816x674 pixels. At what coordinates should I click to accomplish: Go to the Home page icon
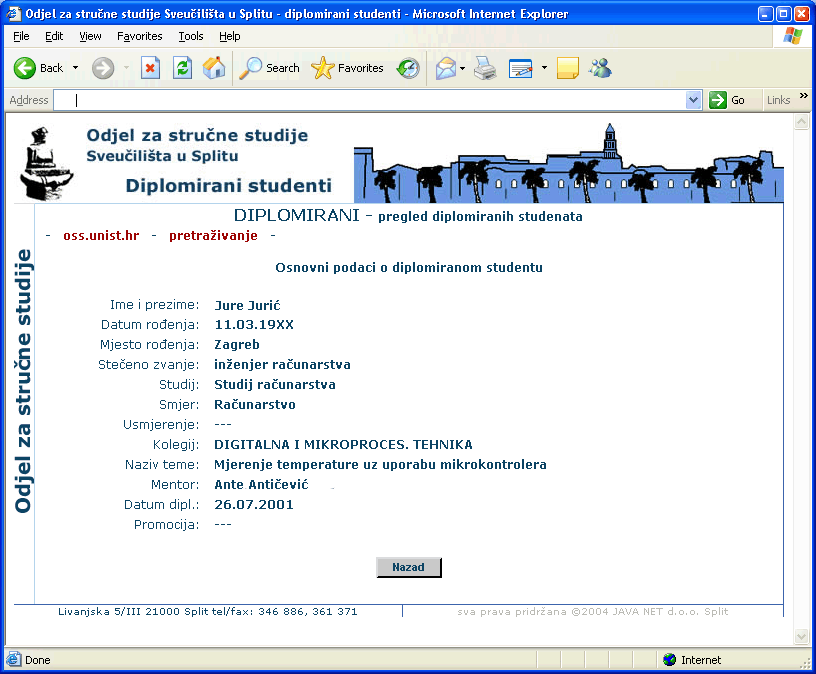(x=214, y=68)
